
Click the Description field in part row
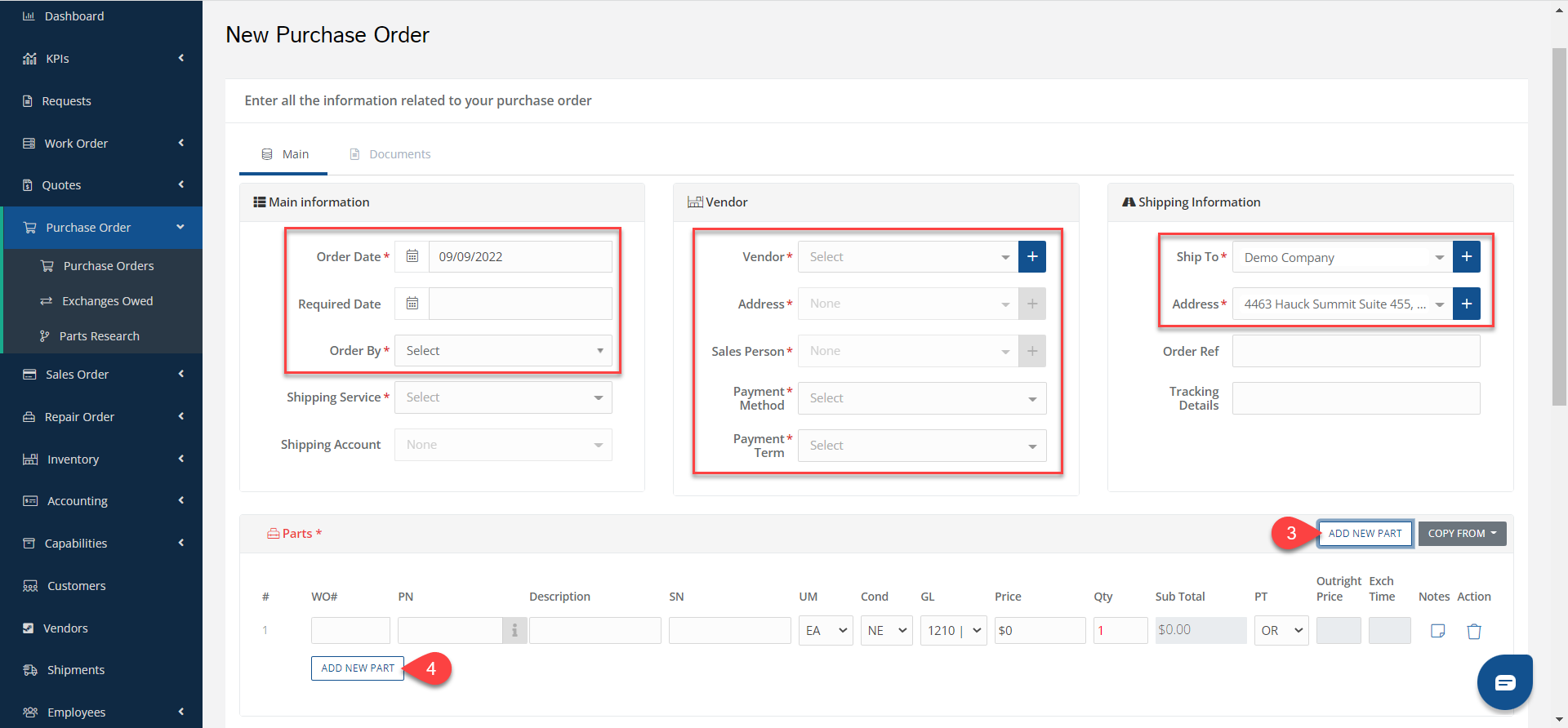595,630
